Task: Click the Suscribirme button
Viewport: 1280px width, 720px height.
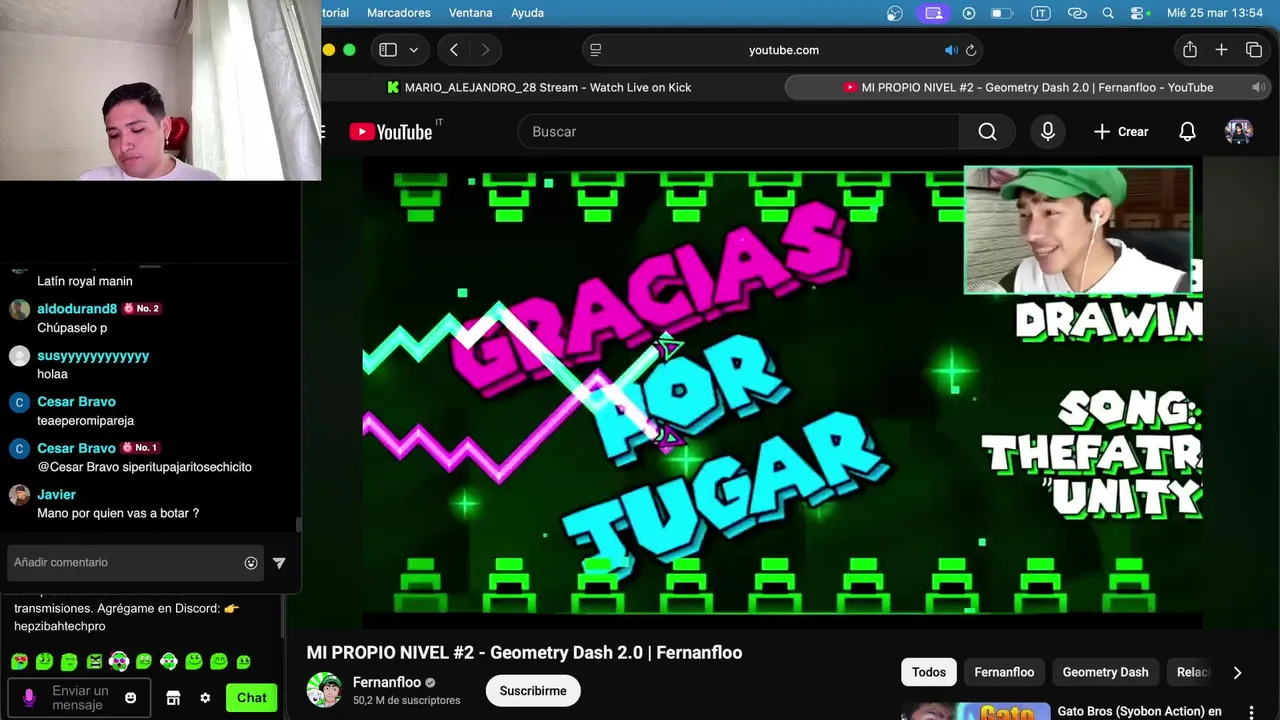Action: (533, 691)
